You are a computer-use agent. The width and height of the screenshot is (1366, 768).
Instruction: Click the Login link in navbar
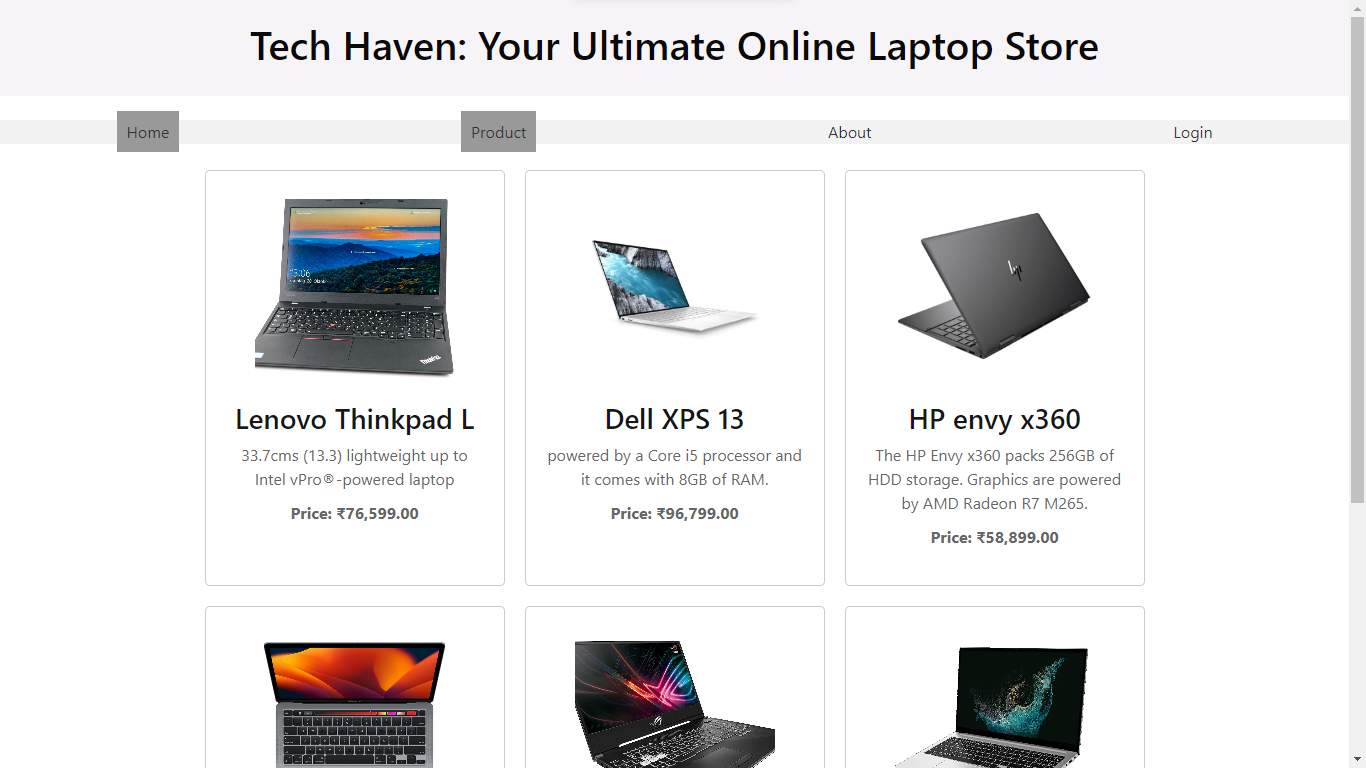point(1192,132)
